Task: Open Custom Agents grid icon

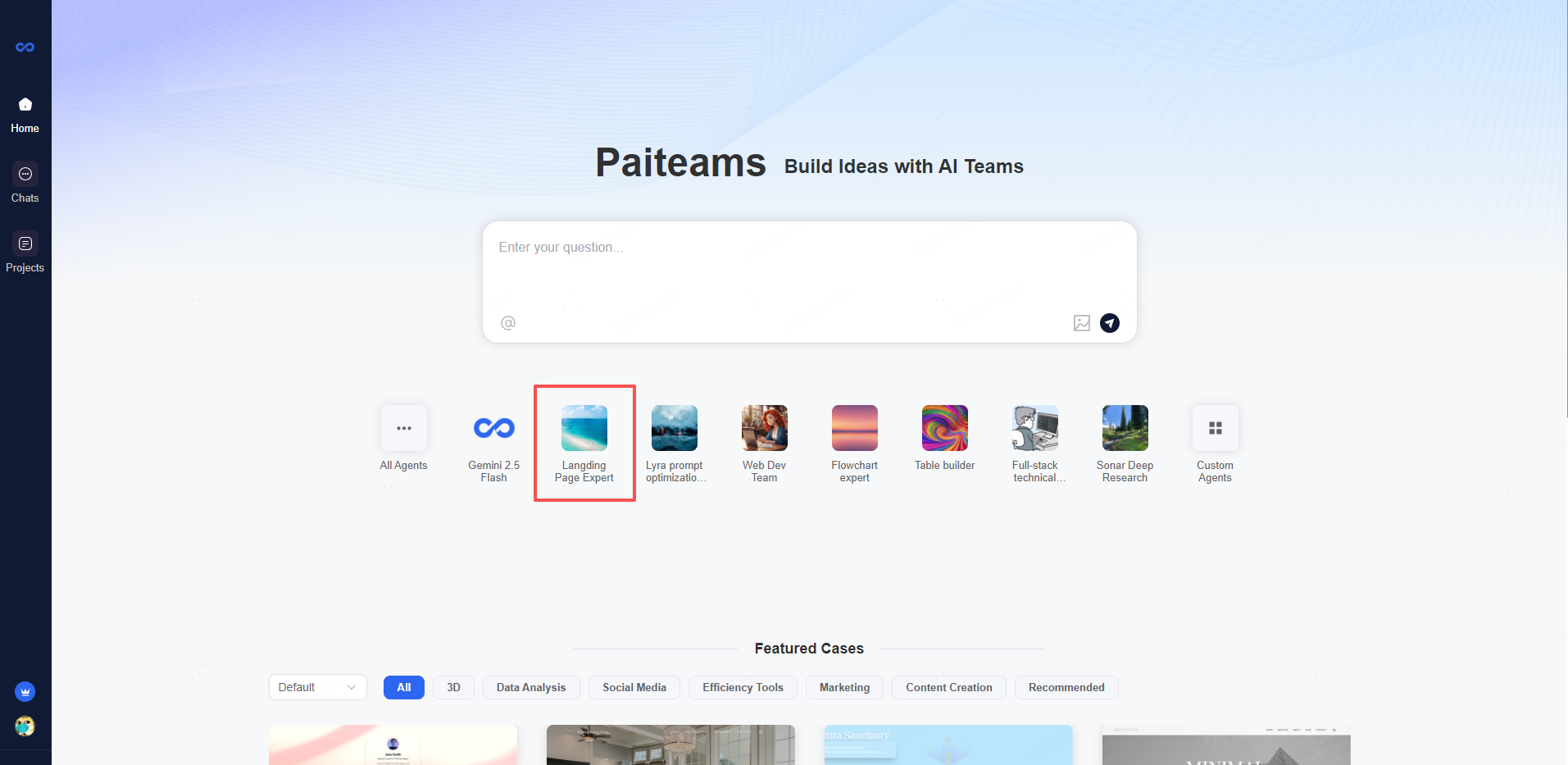Action: [1215, 429]
